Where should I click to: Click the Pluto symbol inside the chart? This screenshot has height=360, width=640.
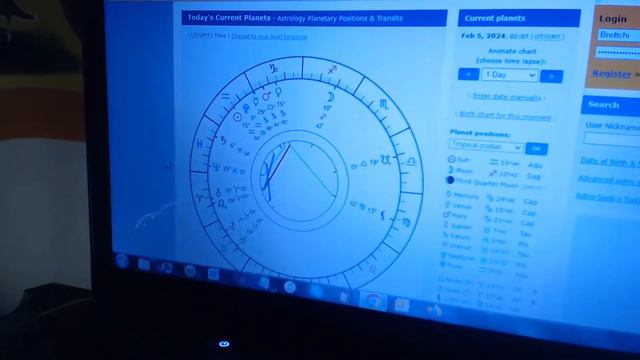(247, 108)
